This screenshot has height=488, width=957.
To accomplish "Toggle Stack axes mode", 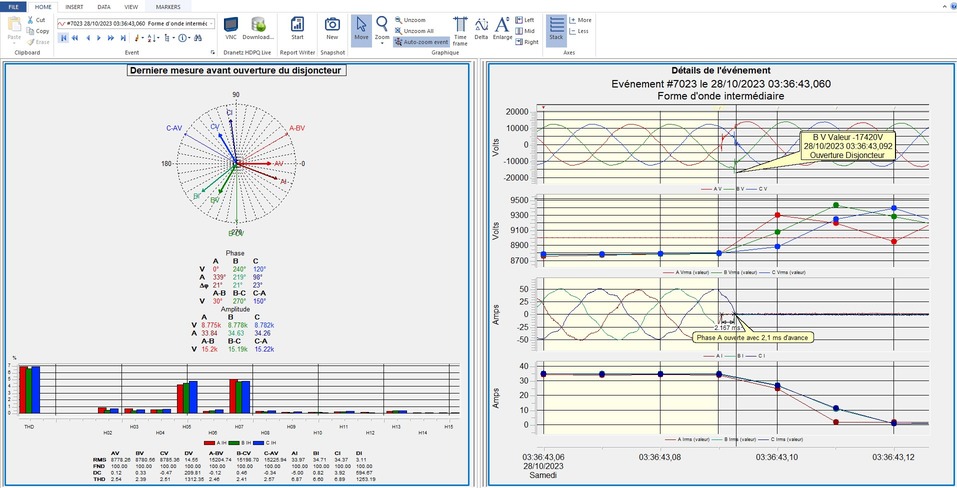I will click(x=556, y=28).
